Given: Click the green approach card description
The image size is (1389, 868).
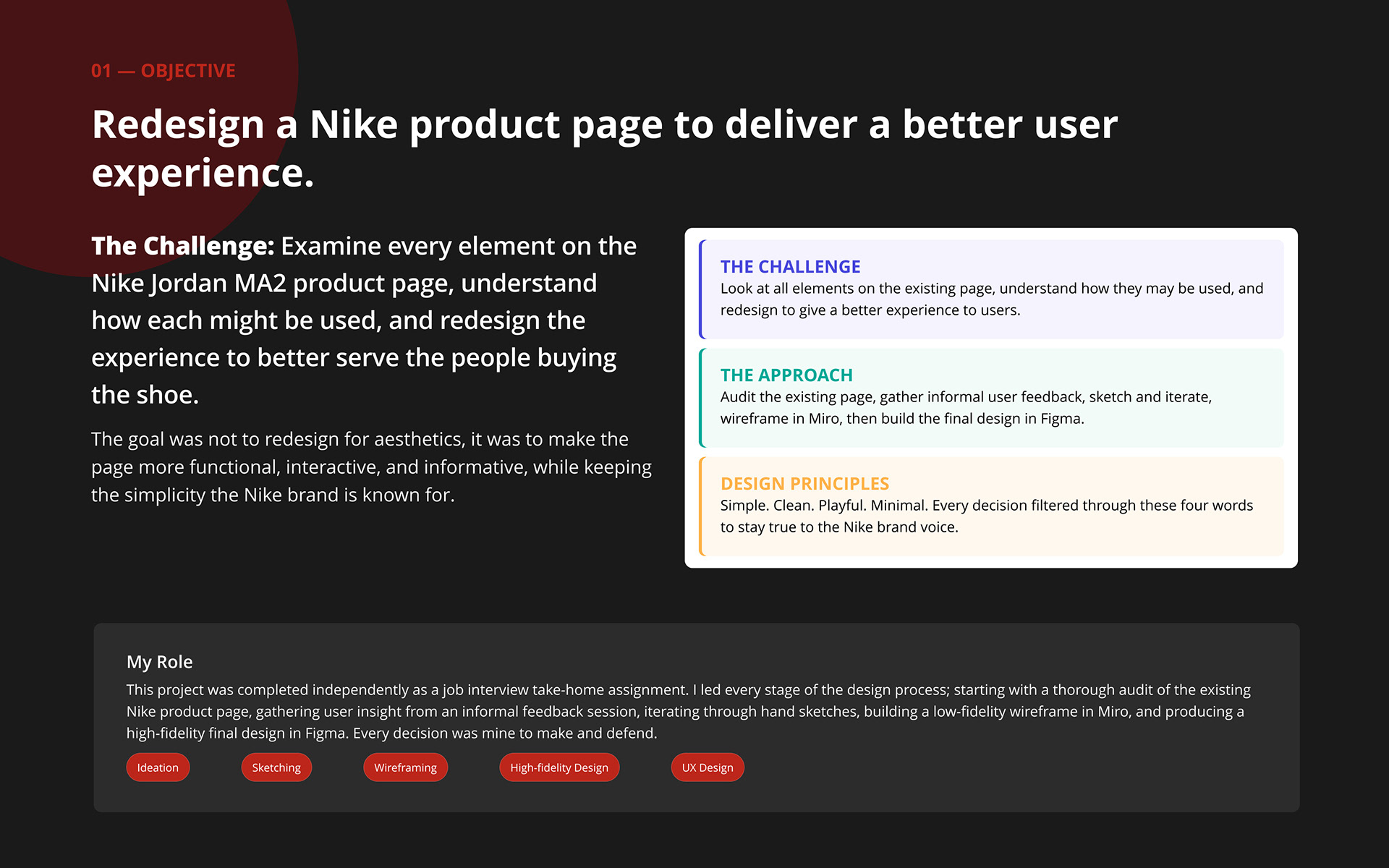Looking at the screenshot, I should [x=966, y=407].
